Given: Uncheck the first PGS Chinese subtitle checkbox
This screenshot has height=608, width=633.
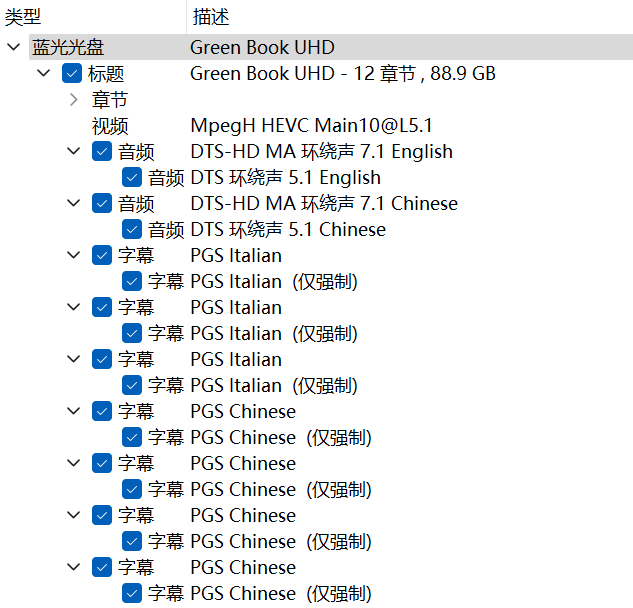Looking at the screenshot, I should pos(102,411).
